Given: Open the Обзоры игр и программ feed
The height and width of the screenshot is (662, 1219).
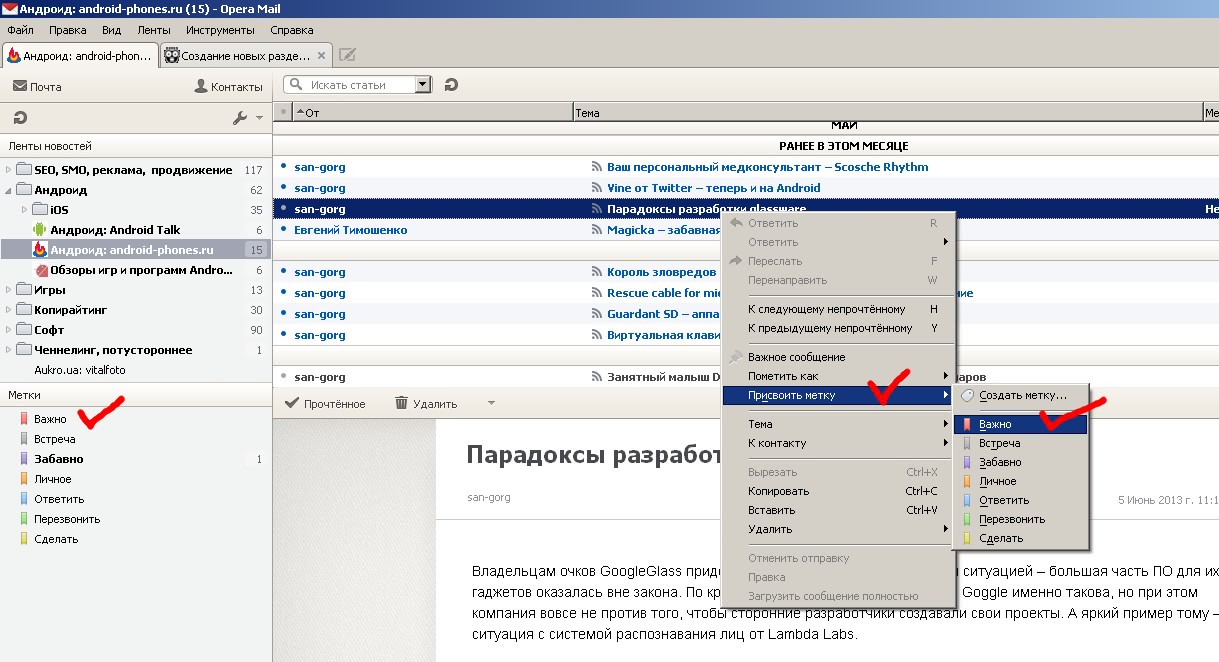Looking at the screenshot, I should coord(133,270).
